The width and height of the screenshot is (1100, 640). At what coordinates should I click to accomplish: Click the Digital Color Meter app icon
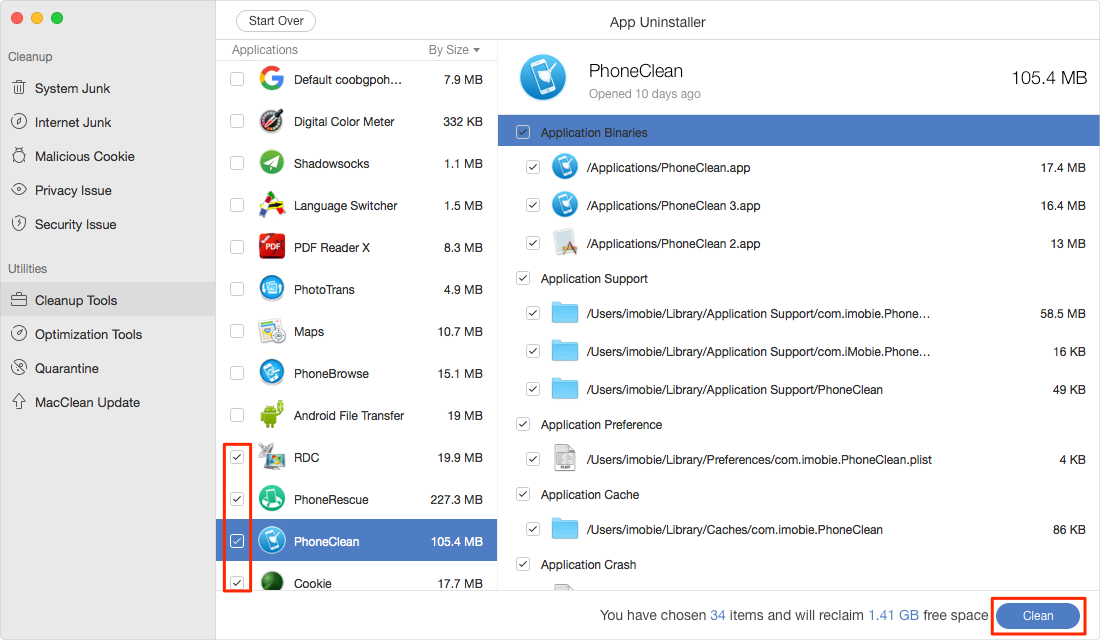click(271, 121)
